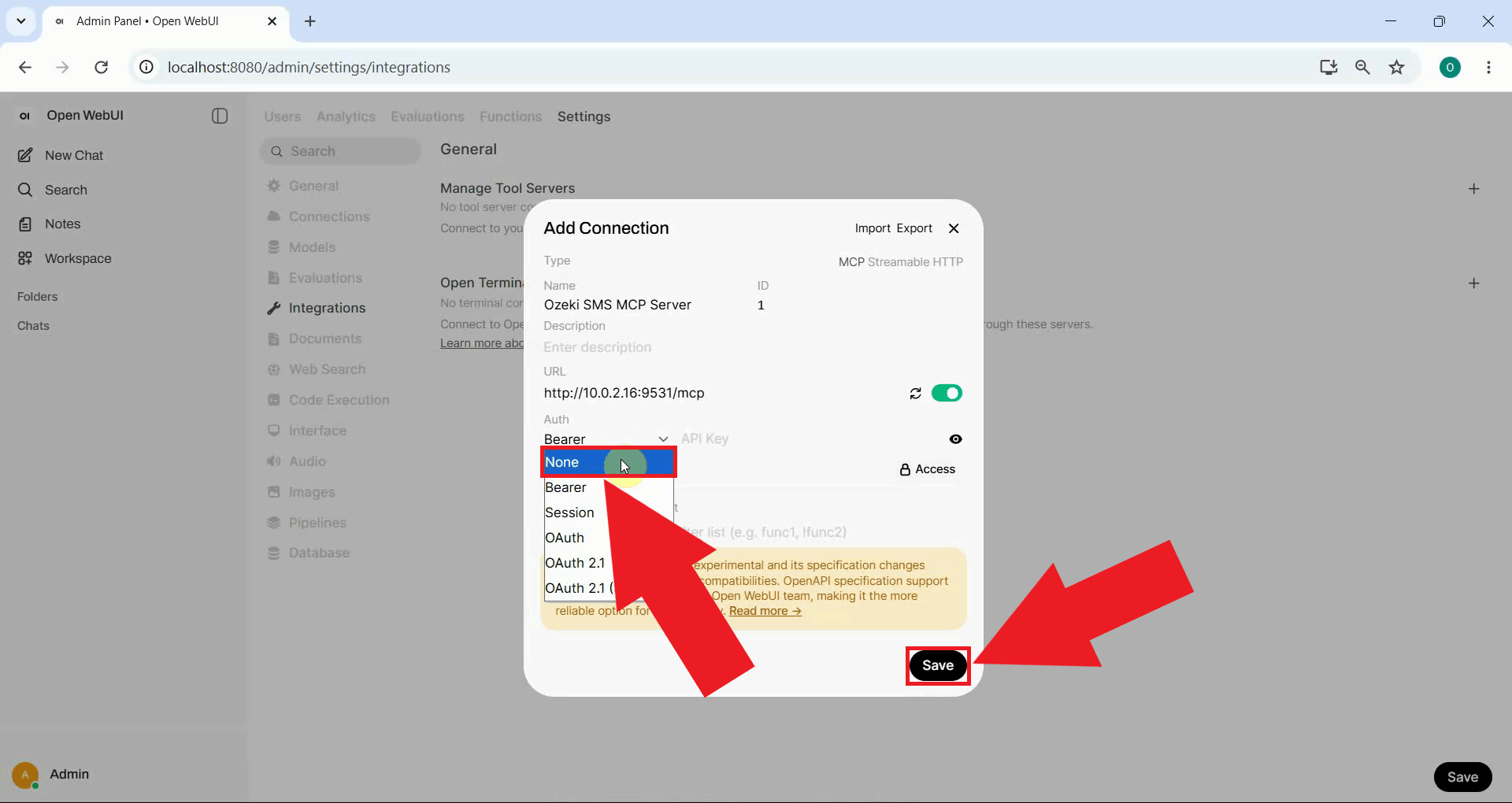Open Images settings section
The width and height of the screenshot is (1512, 803).
click(302, 492)
